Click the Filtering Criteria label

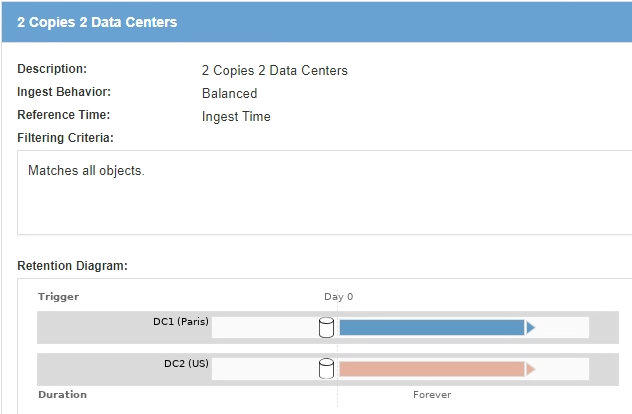(65, 137)
